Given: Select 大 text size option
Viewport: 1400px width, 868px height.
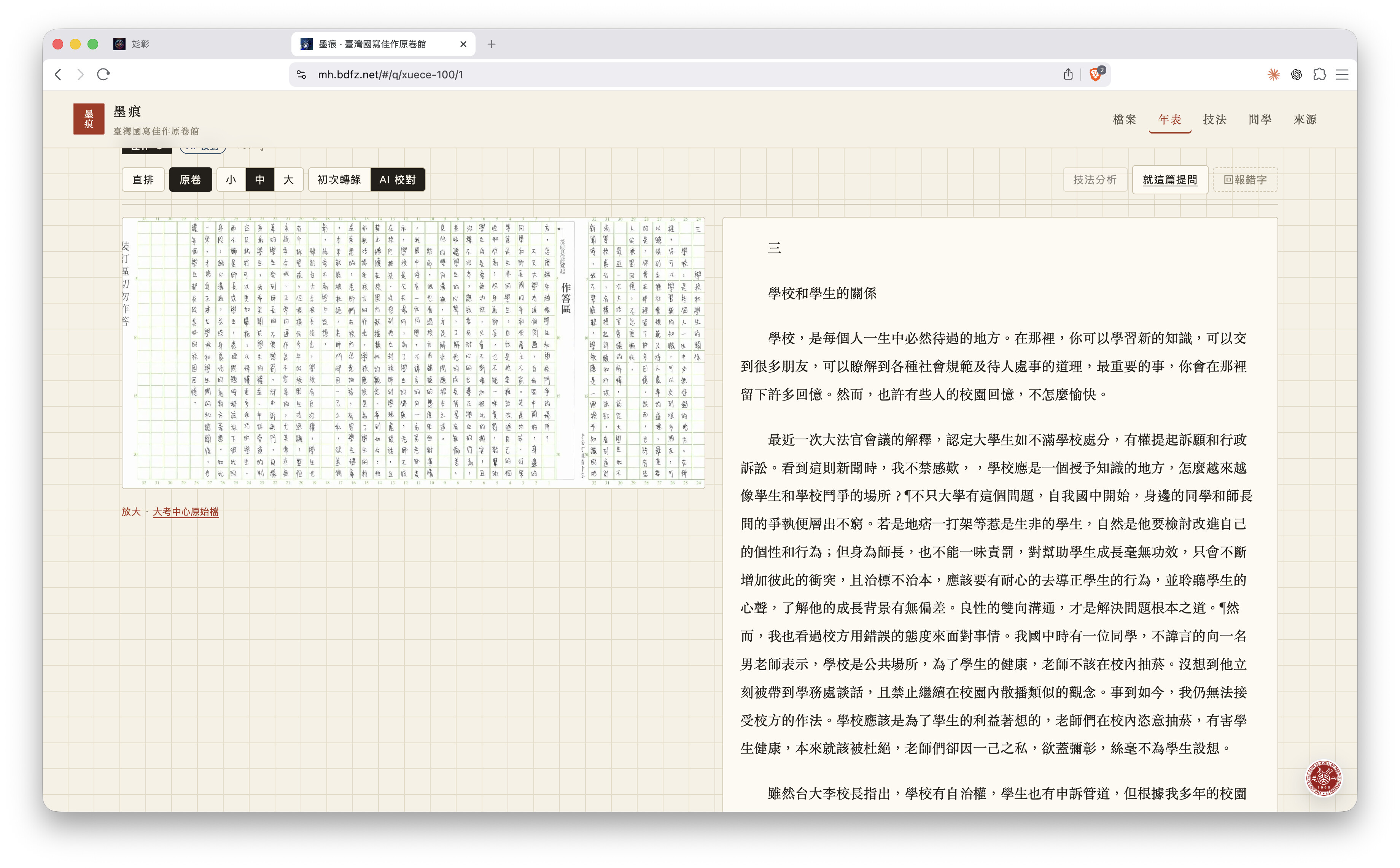Looking at the screenshot, I should [x=289, y=180].
